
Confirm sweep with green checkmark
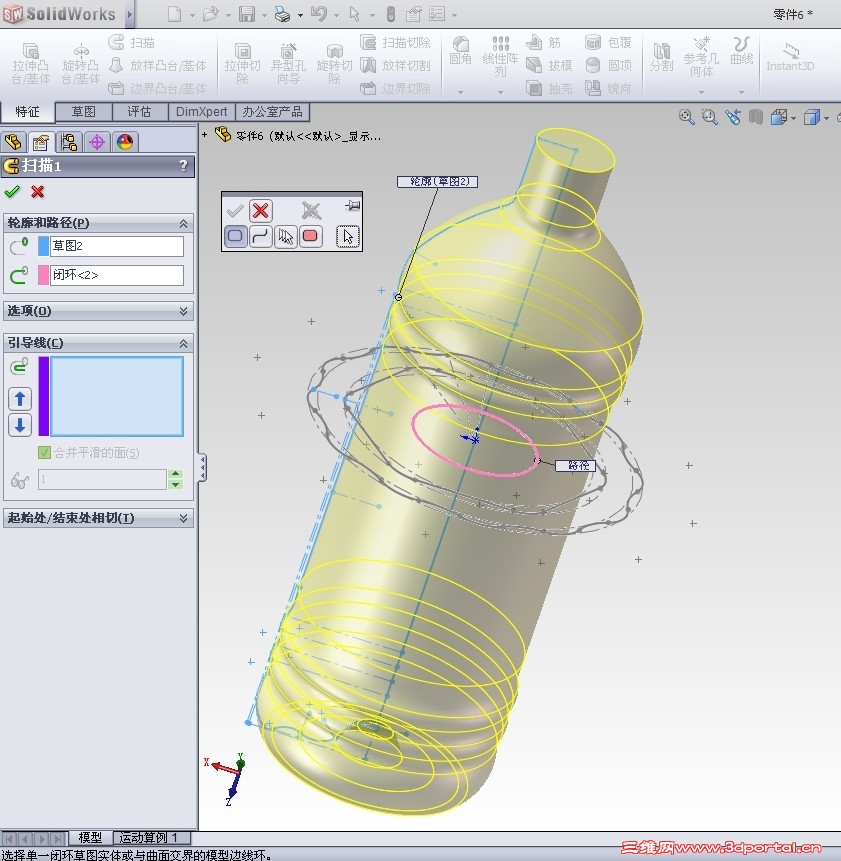point(12,192)
